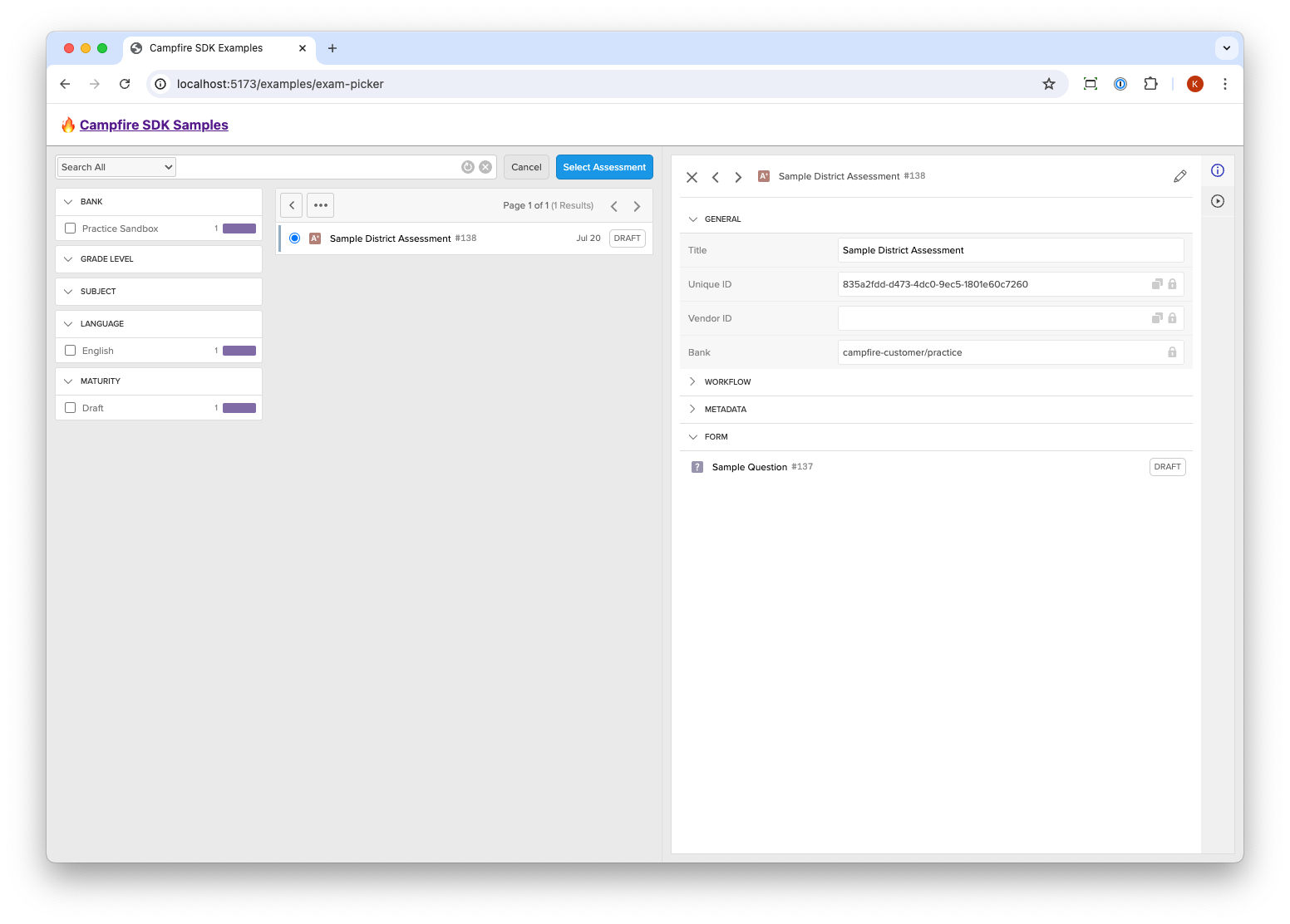Image resolution: width=1290 pixels, height=924 pixels.
Task: Click DRAFT badge on Sample District Assessment row
Action: pyautogui.click(x=628, y=238)
